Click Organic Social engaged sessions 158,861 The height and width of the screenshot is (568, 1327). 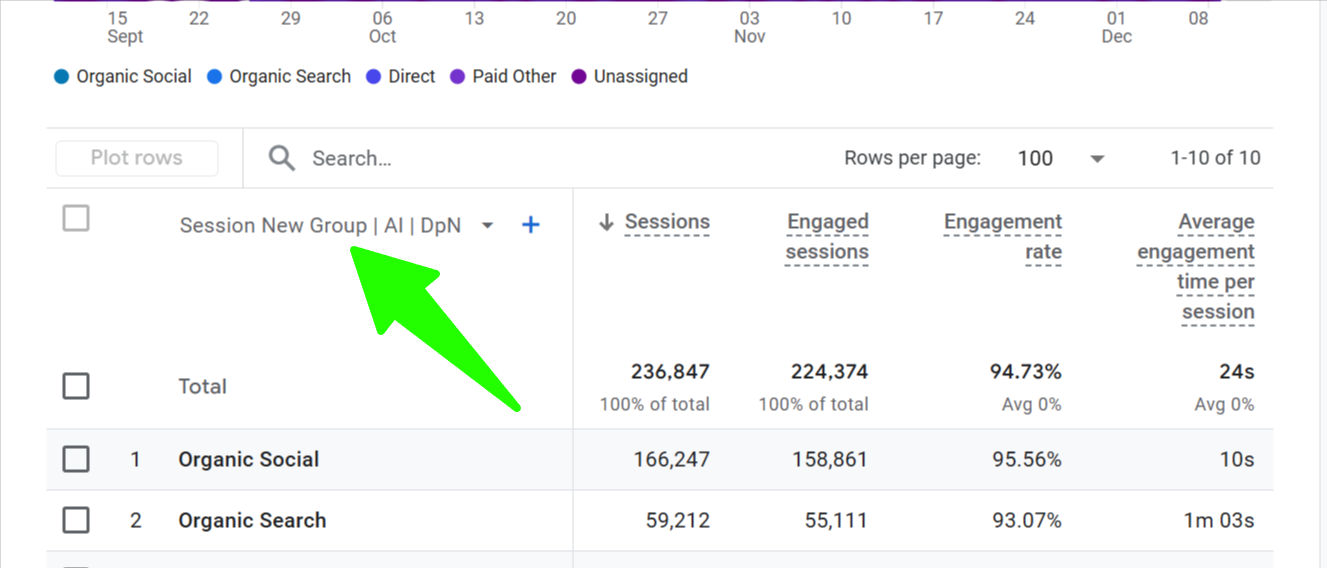[x=829, y=460]
